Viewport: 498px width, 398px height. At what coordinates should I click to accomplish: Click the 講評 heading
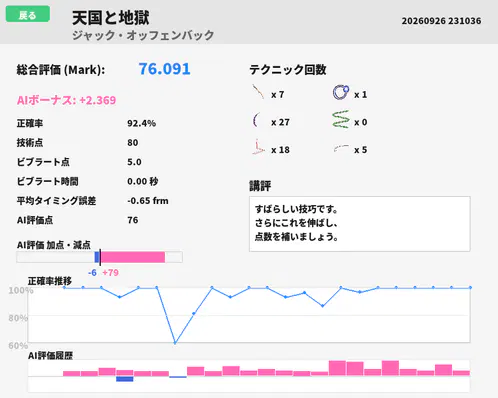(x=260, y=186)
